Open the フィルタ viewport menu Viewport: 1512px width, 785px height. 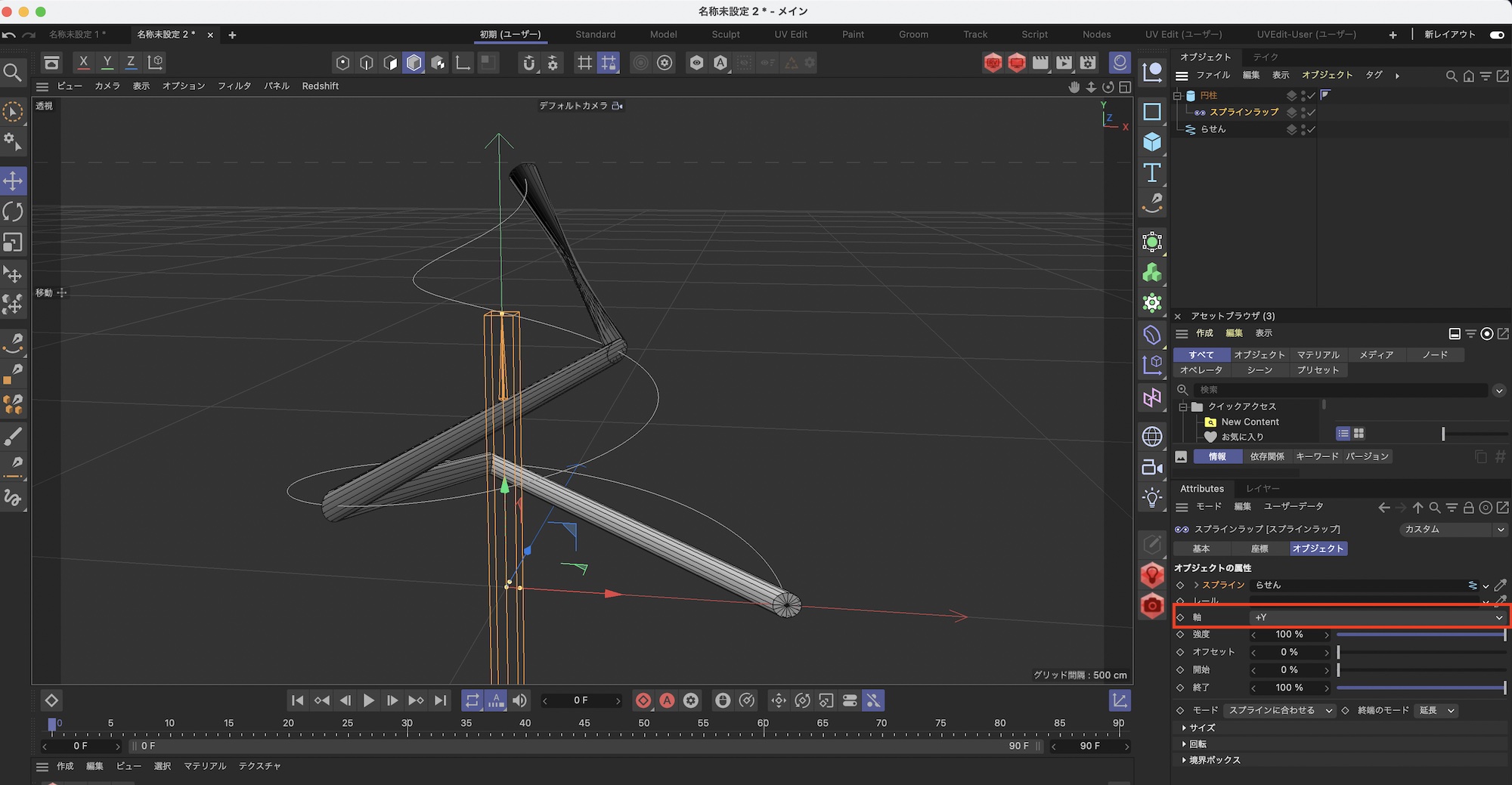point(234,86)
